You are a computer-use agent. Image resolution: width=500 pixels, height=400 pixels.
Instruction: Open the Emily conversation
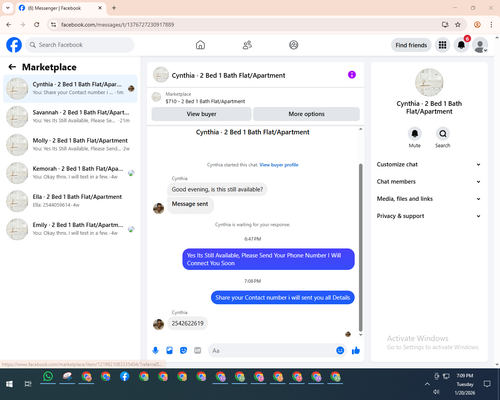tap(70, 229)
